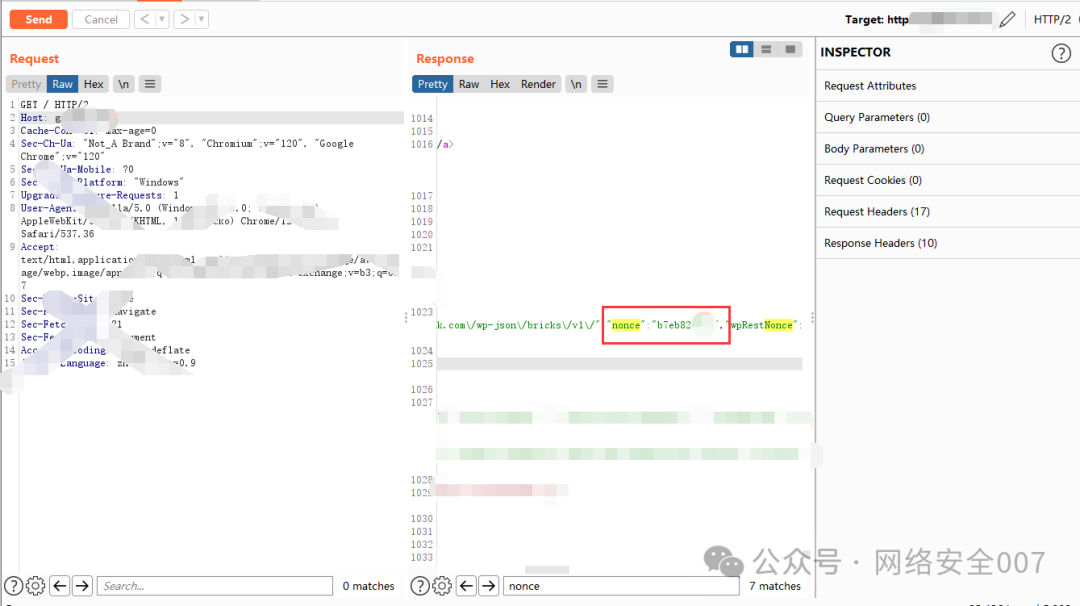The image size is (1080, 606).
Task: Click the highlighted nonce key text
Action: pos(625,325)
